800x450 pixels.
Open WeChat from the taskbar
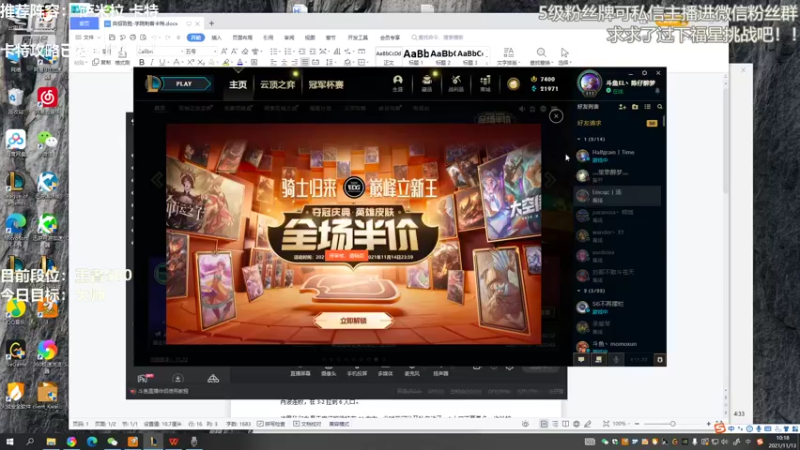112,441
